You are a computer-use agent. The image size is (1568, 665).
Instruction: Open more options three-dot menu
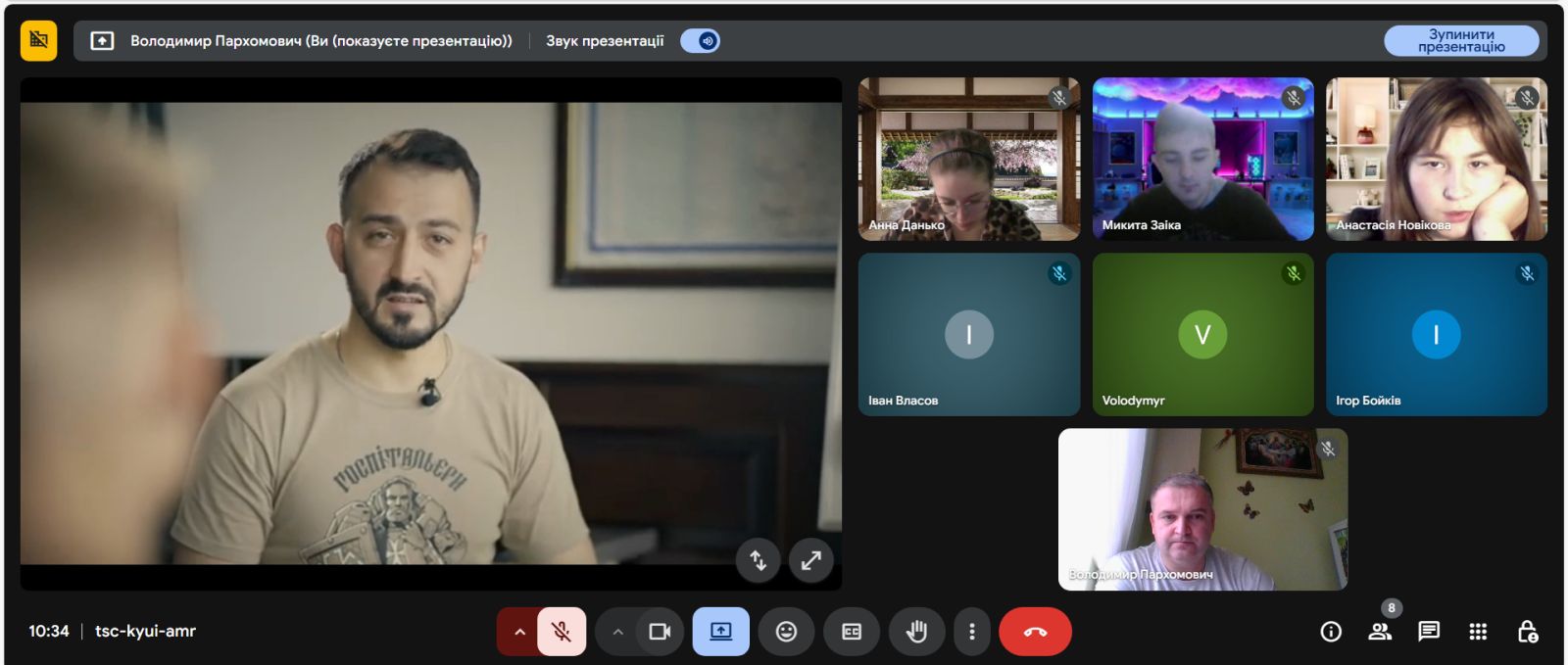(971, 632)
